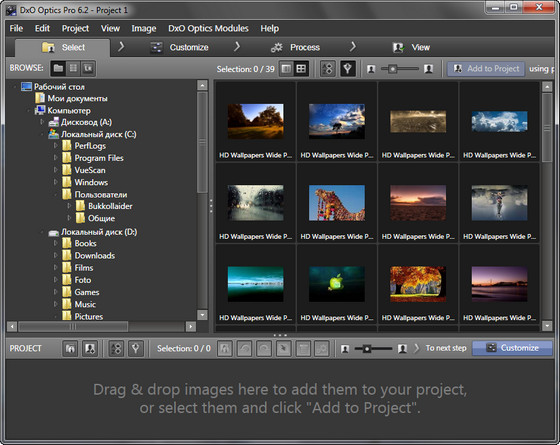Click second icon next to PROJECT label

click(90, 348)
